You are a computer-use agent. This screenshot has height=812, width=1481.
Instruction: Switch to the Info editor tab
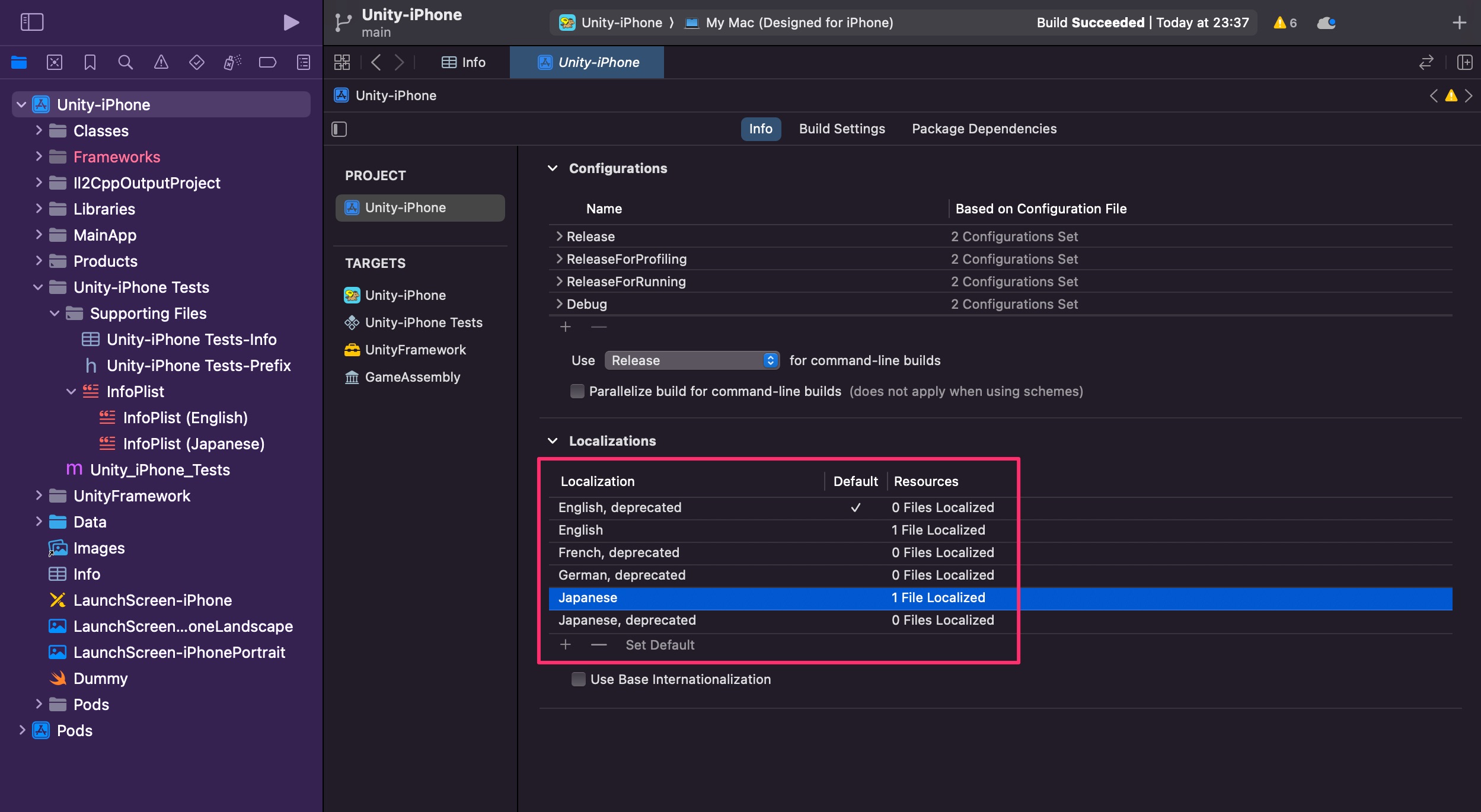click(464, 62)
